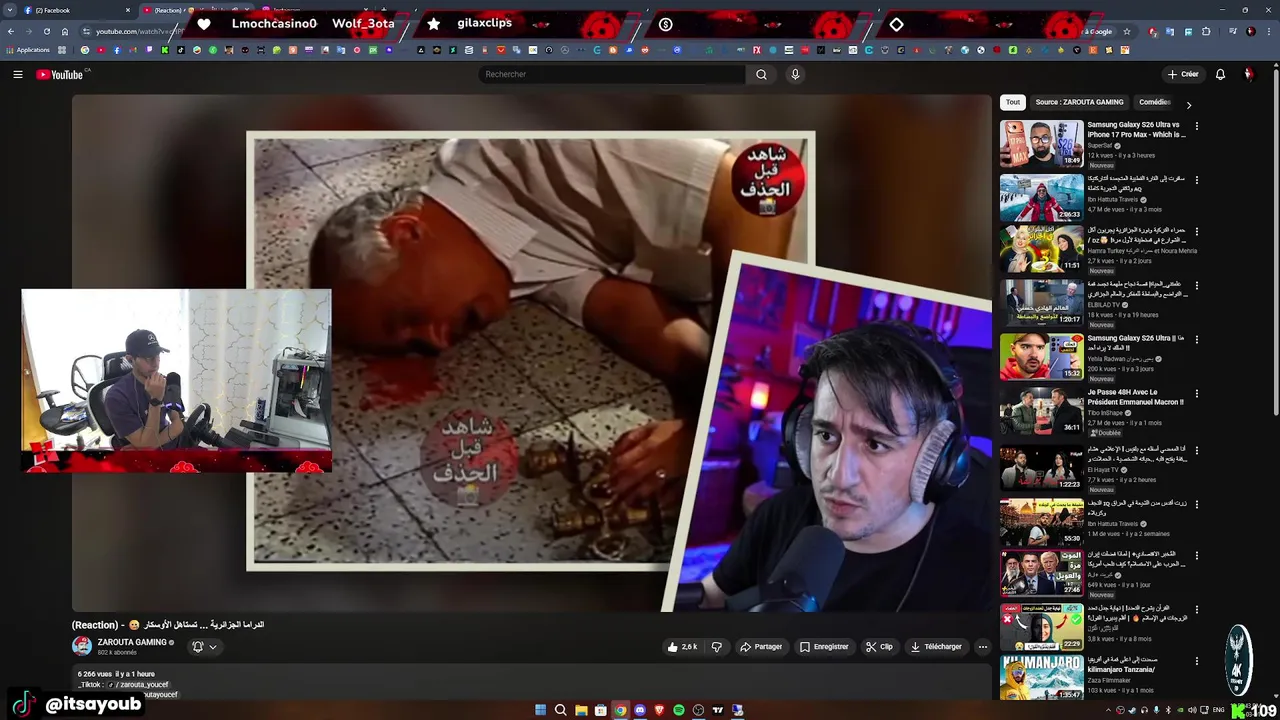Click the Rechercher search field
Screen dimensions: 1280x720
[610, 74]
